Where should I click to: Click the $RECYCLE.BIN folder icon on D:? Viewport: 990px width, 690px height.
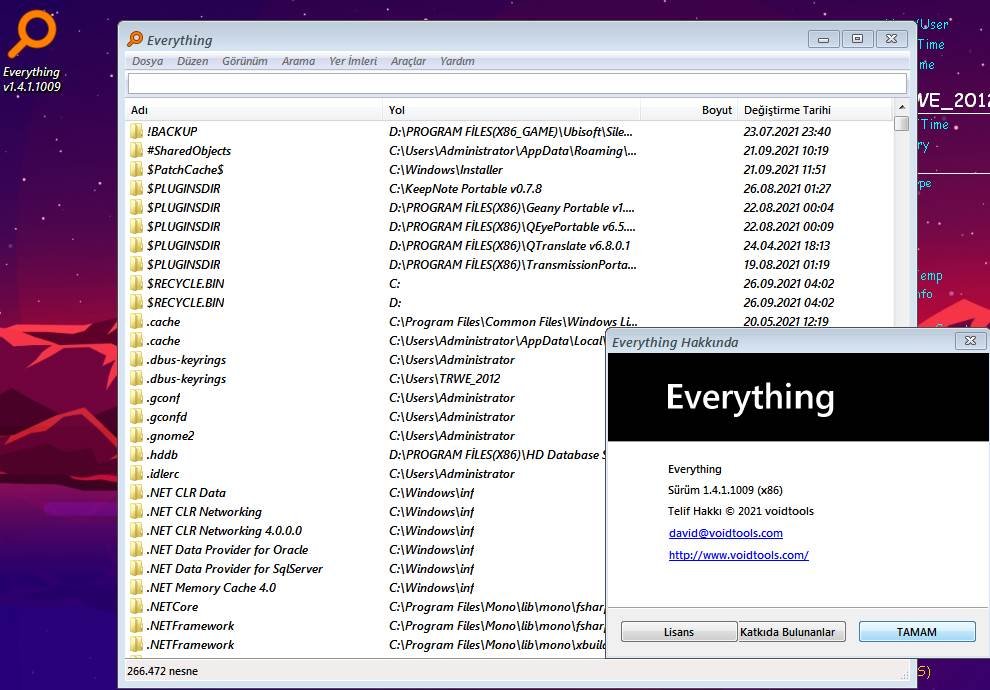136,302
